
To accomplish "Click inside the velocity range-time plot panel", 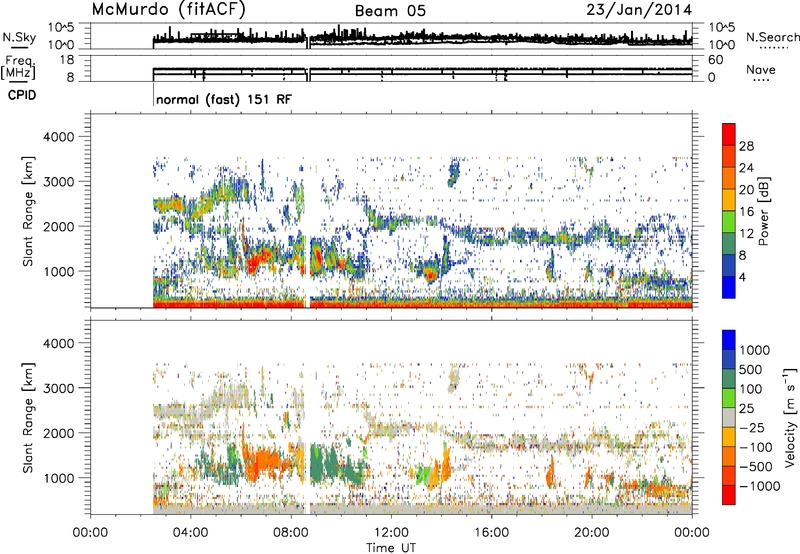I will pyautogui.click(x=391, y=417).
